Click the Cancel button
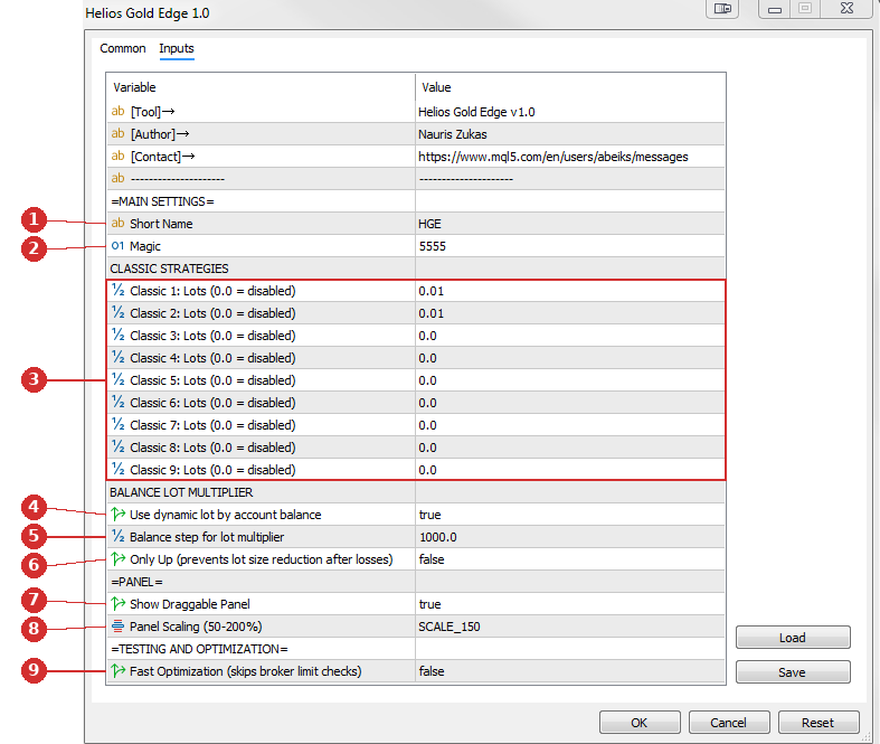This screenshot has height=744, width=880. point(728,722)
